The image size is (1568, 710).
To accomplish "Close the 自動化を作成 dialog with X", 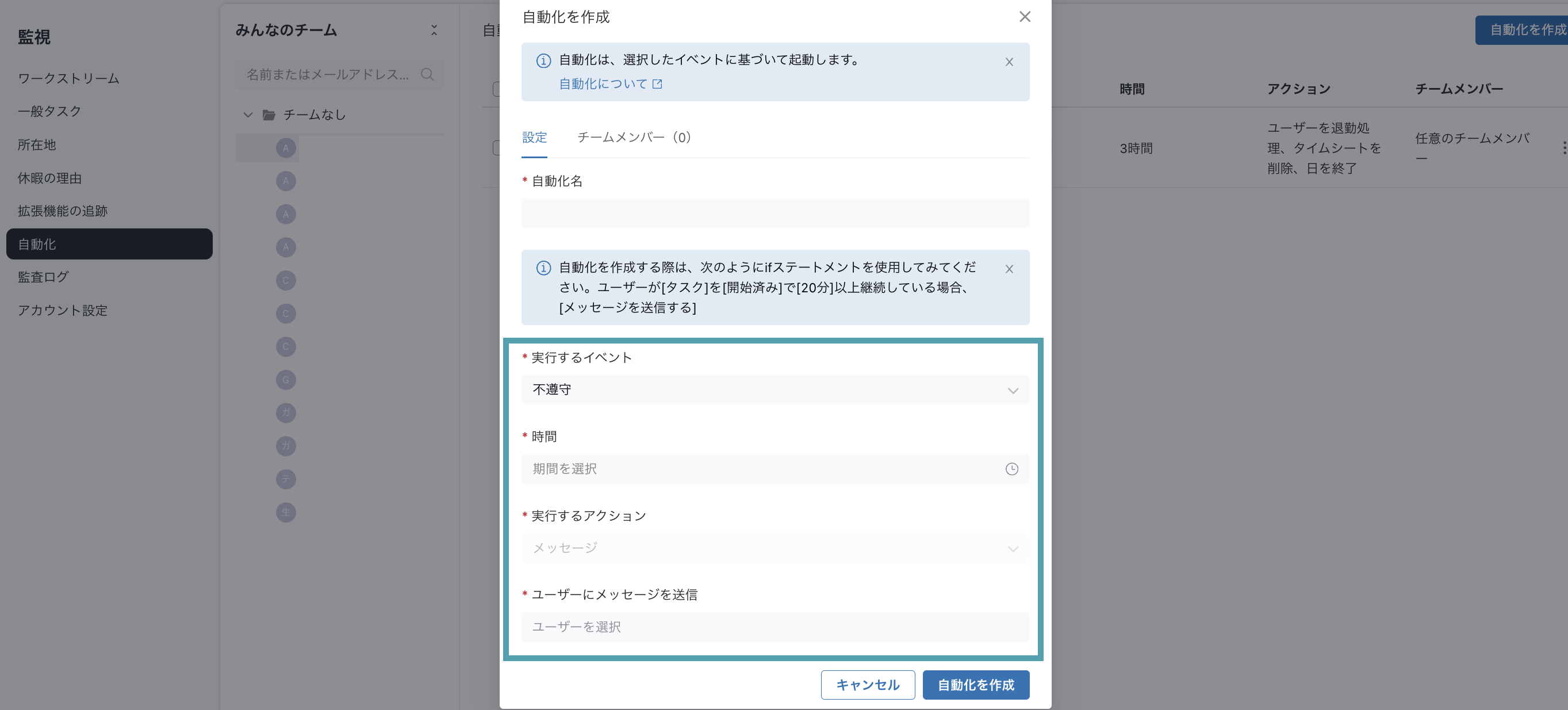I will pyautogui.click(x=1025, y=17).
